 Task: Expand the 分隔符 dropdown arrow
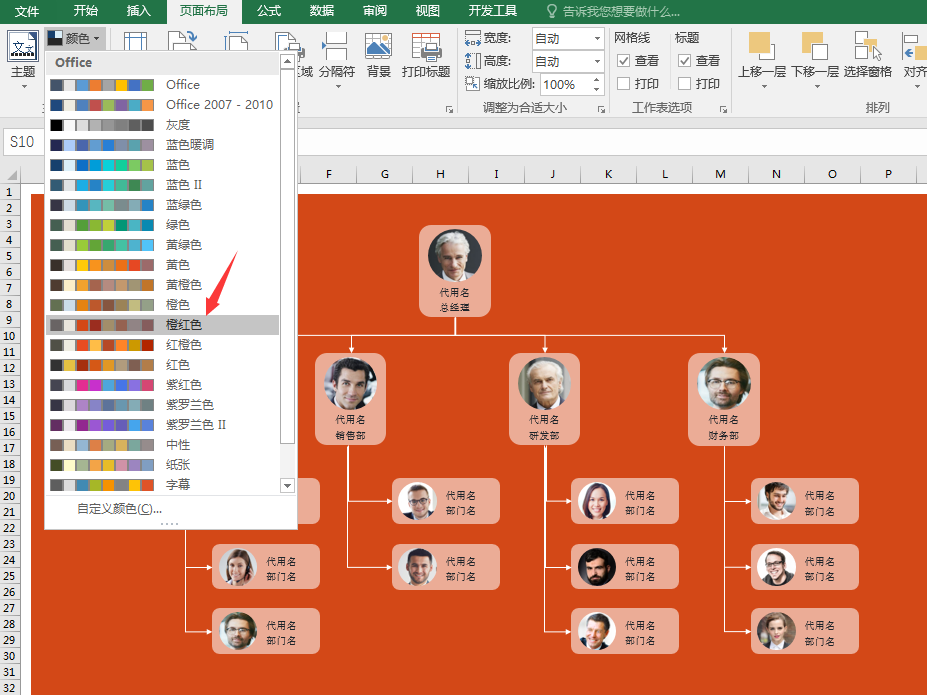click(338, 86)
